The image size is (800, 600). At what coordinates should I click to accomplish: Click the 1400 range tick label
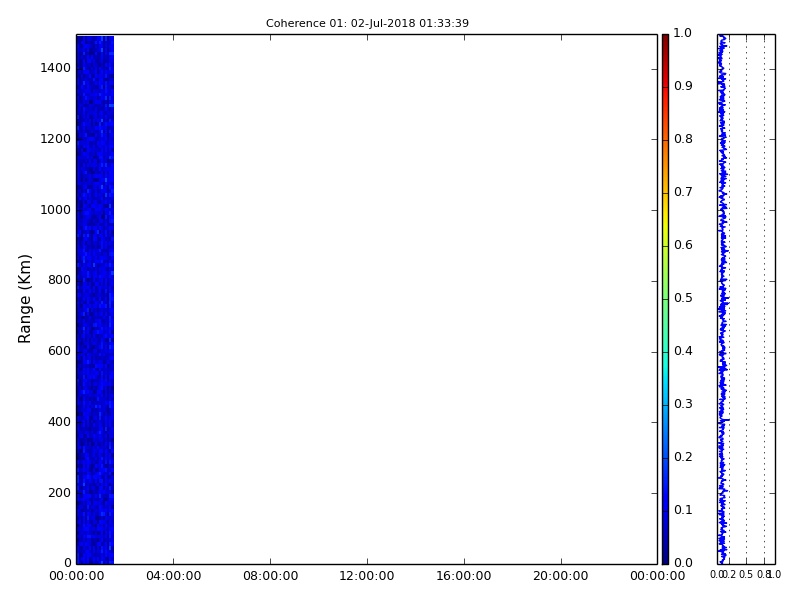point(55,68)
